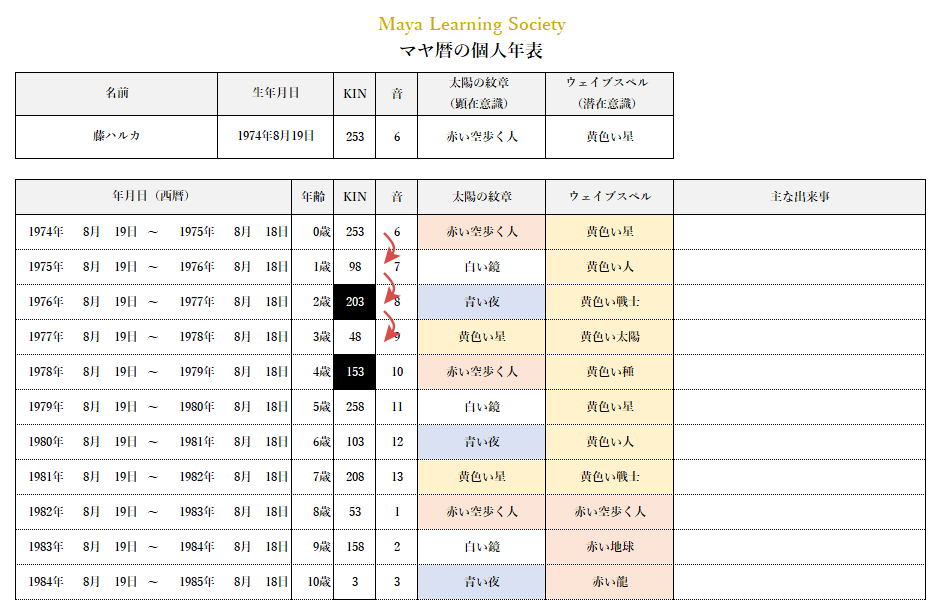Select the 赤い龍 wavespell cell
Image resolution: width=940 pixels, height=600 pixels.
click(609, 581)
